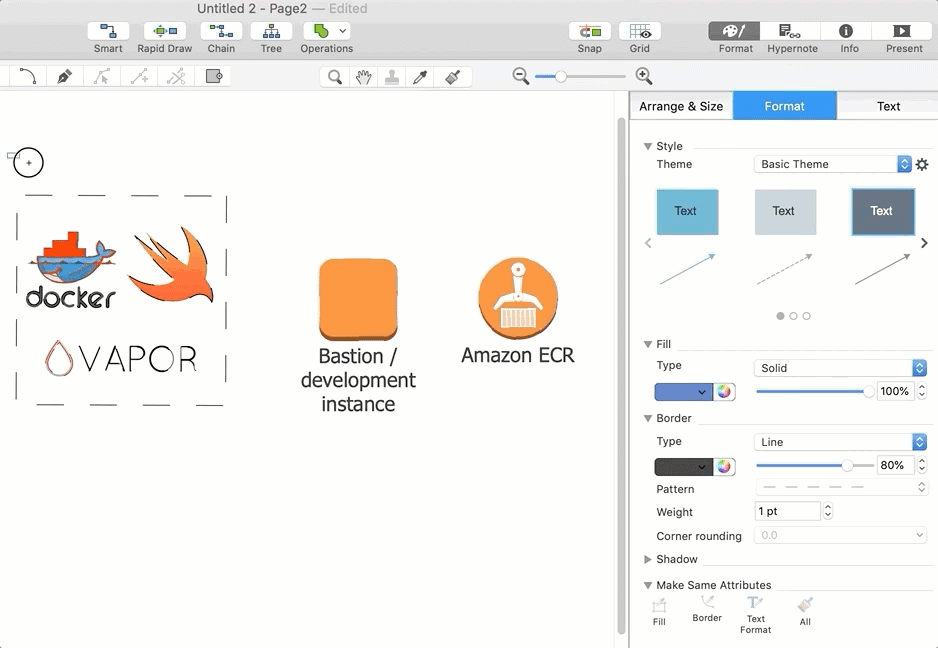This screenshot has width=938, height=648.
Task: Select the rectangle with gear tool
Action: coord(214,77)
